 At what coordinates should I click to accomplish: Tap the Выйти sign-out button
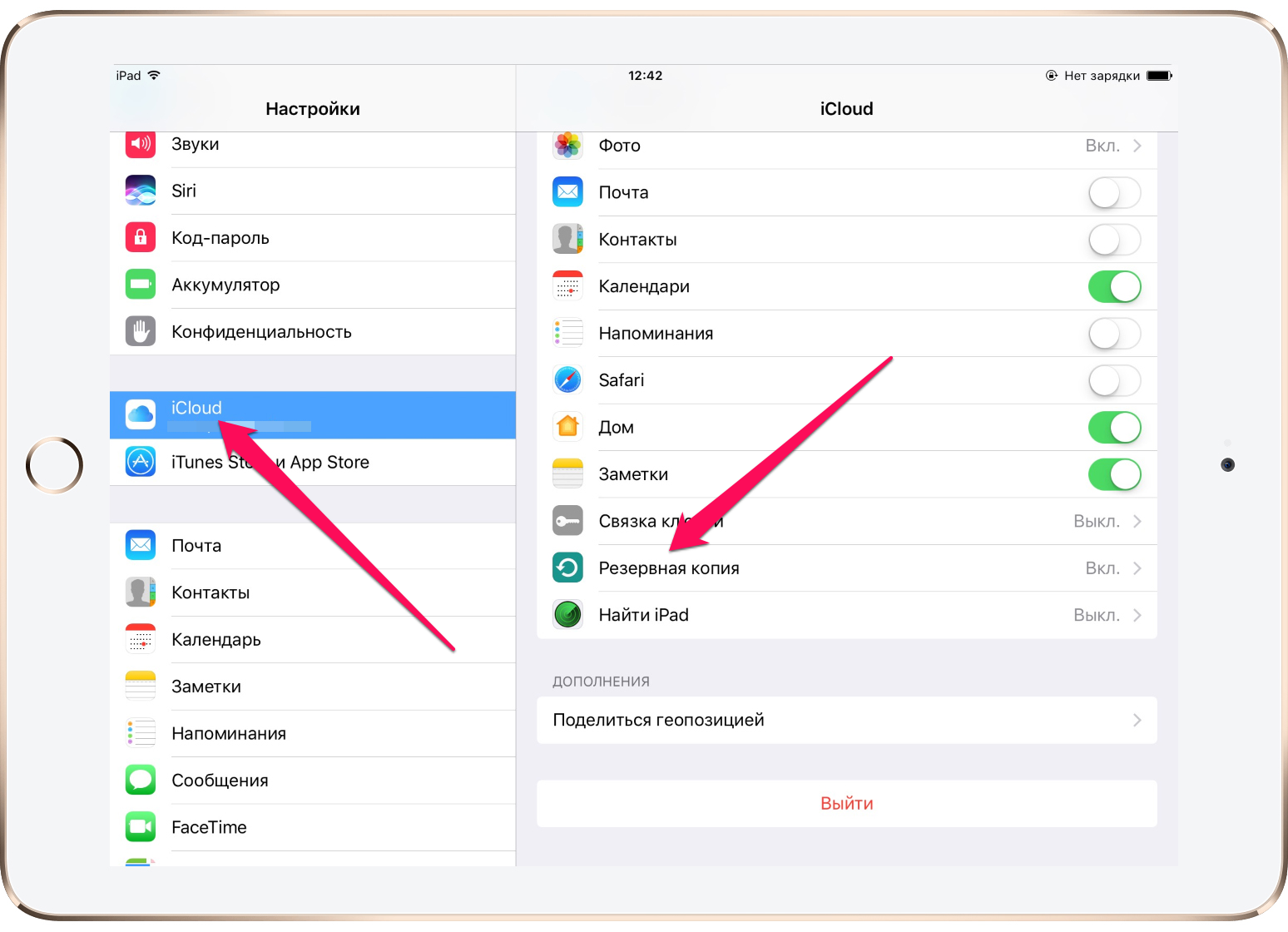847,804
